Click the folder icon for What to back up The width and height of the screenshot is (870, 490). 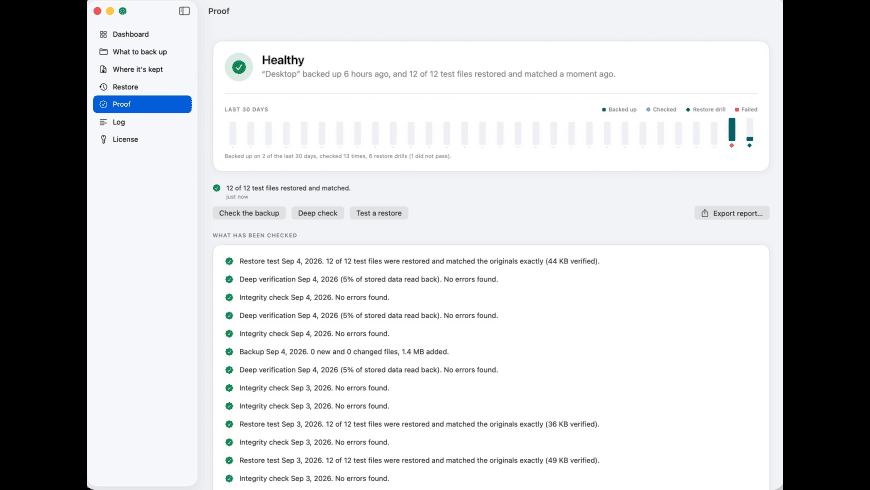pos(103,52)
